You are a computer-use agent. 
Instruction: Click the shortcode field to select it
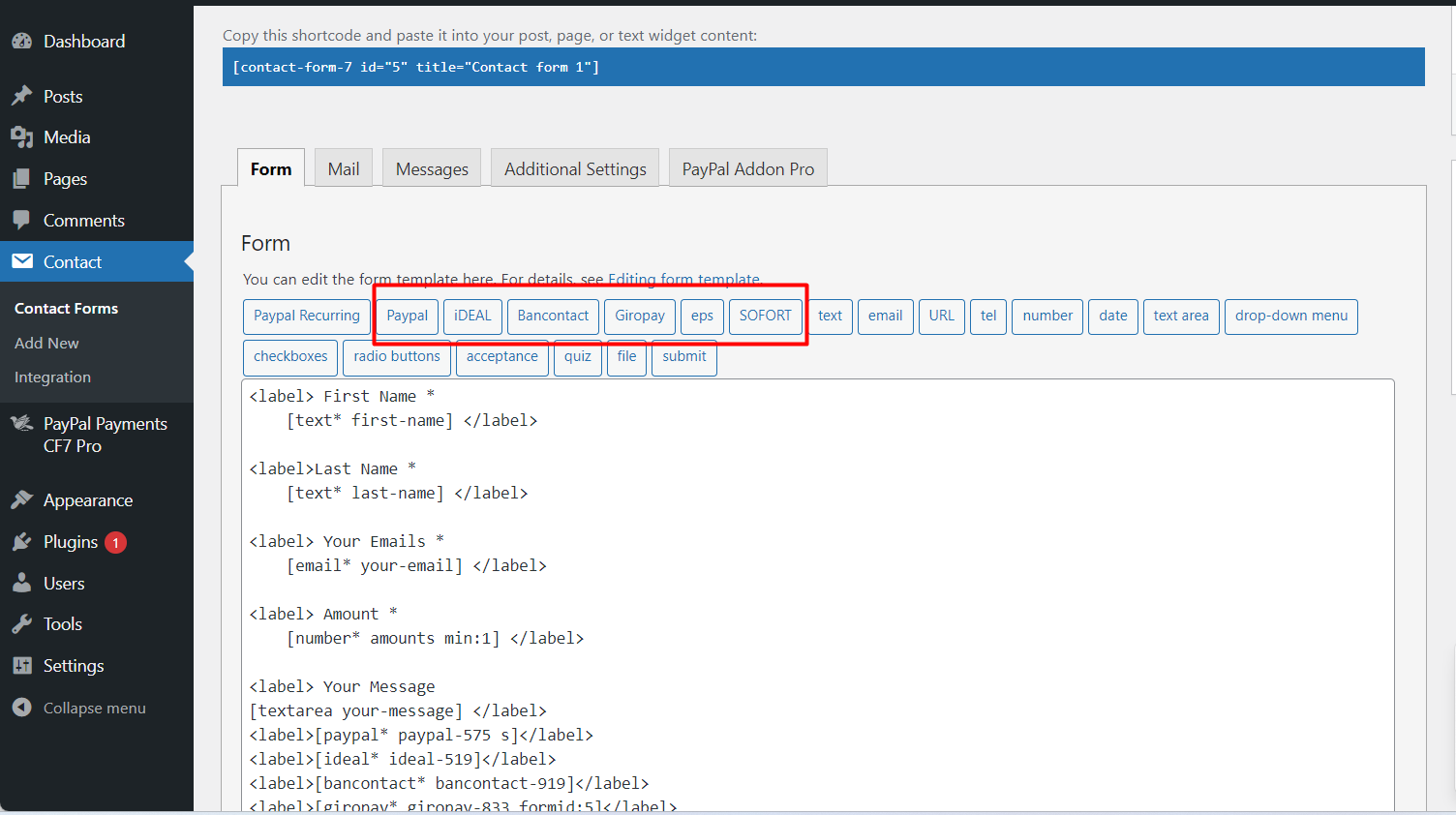point(823,67)
